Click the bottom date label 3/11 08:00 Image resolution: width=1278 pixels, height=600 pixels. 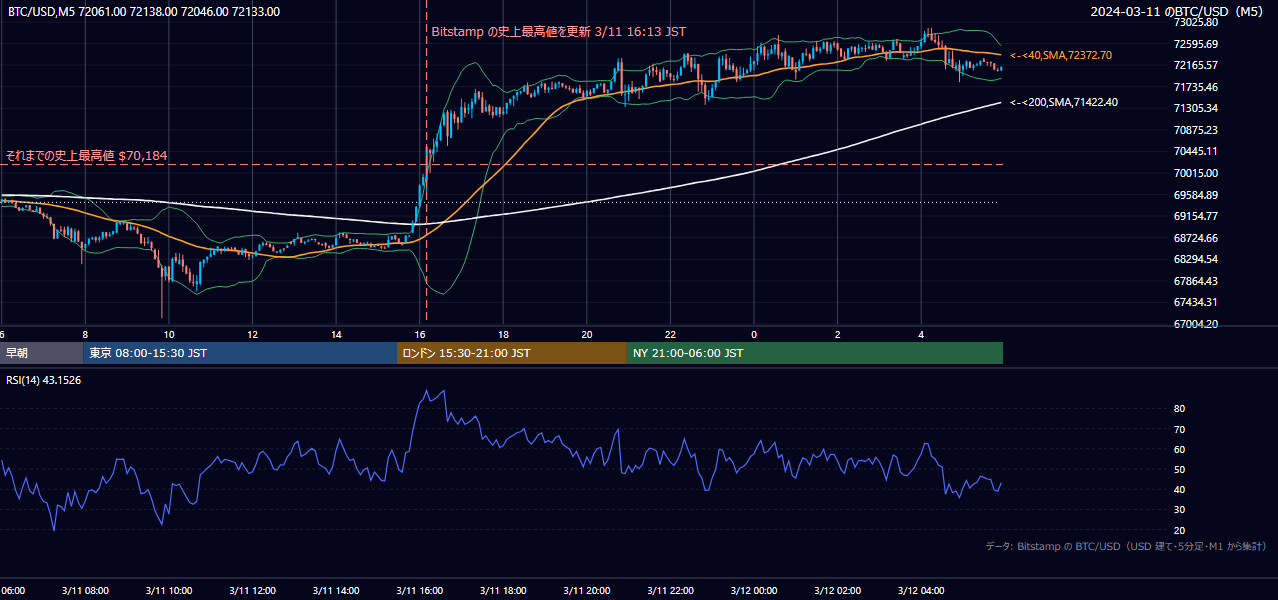85,590
